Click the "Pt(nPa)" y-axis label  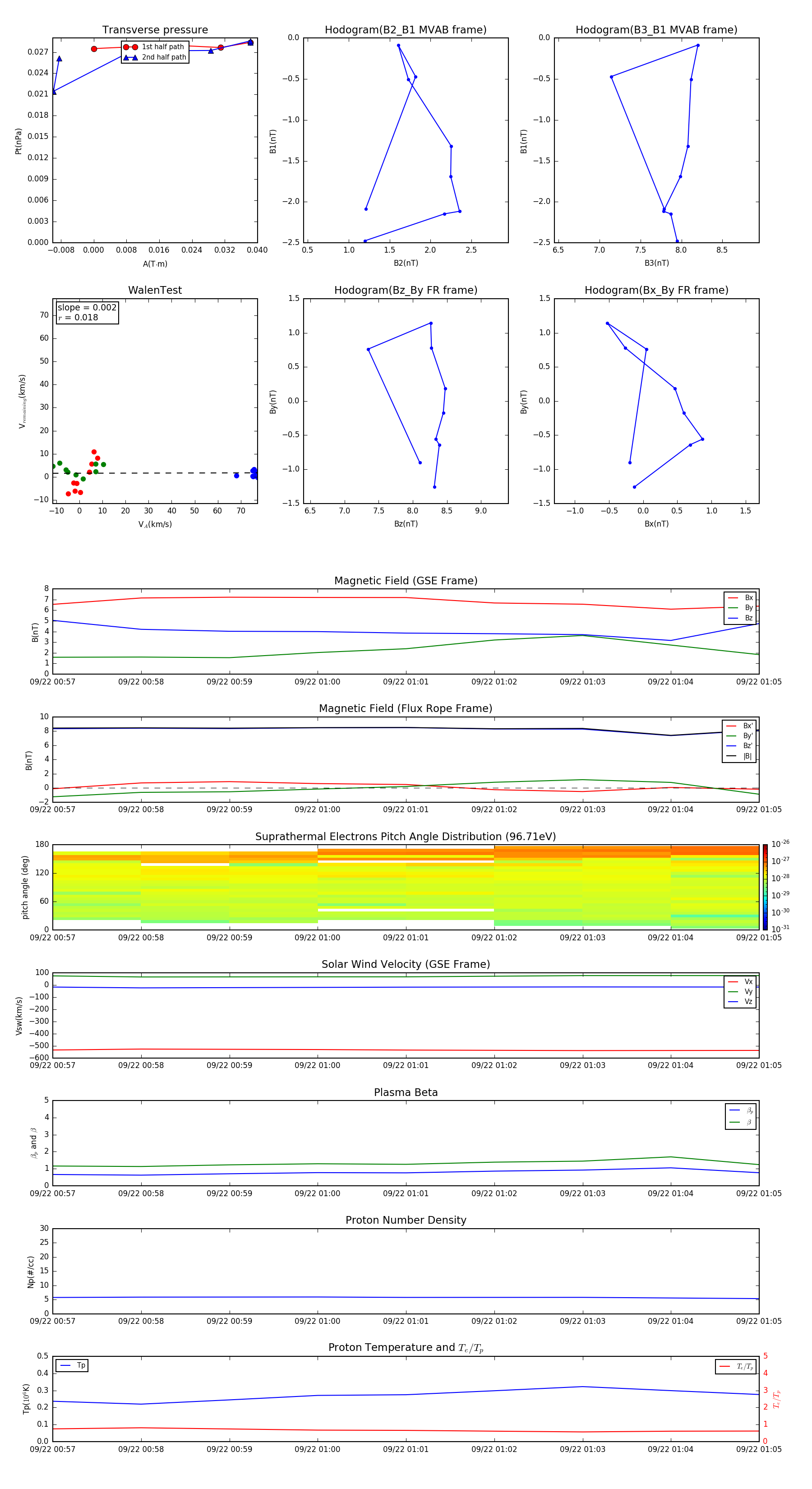(x=18, y=140)
